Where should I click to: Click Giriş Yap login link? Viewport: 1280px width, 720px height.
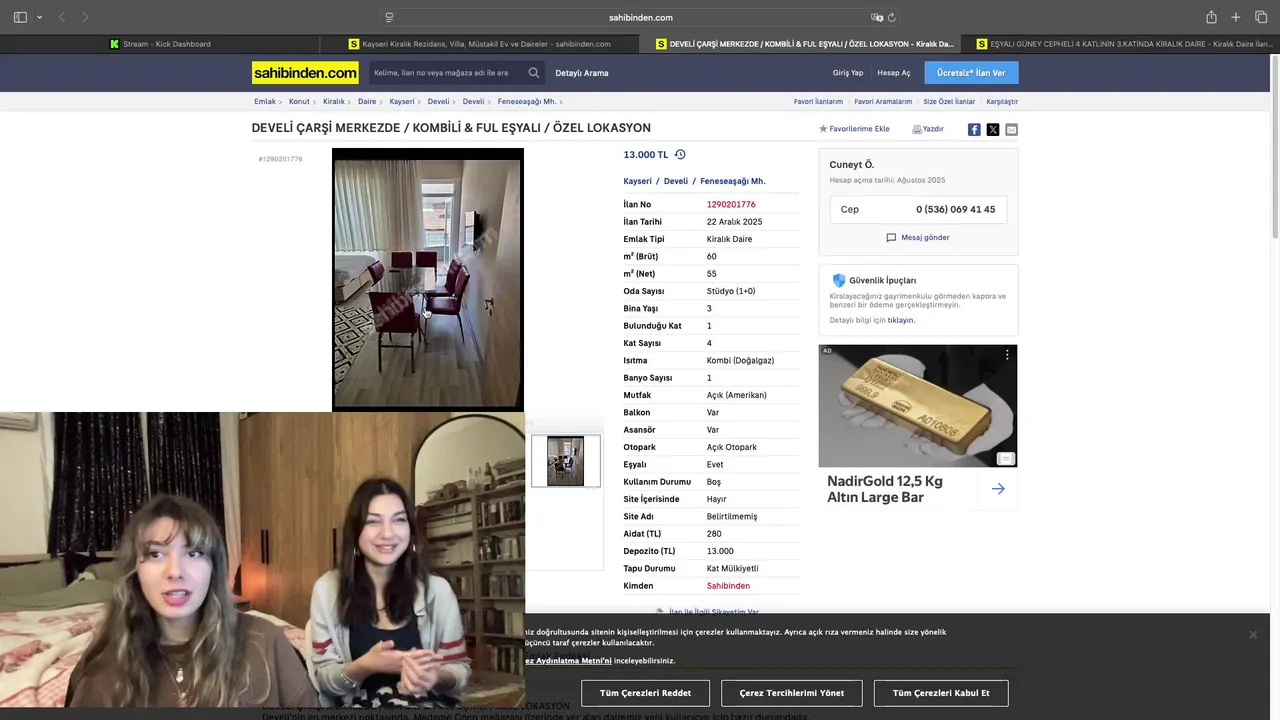[x=848, y=73]
